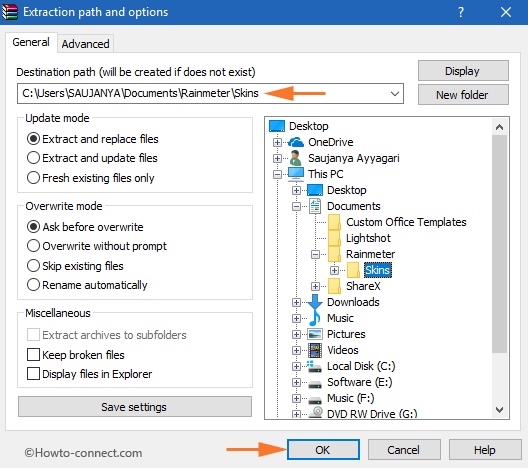Viewport: 528px width, 468px height.
Task: Collapse the Rainmeter tree node
Action: click(316, 255)
